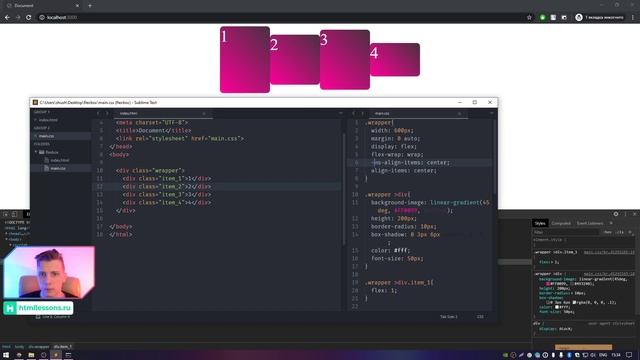The height and width of the screenshot is (360, 640).
Task: Open main.css source link for .wrapper > div rule
Action: coord(609,274)
